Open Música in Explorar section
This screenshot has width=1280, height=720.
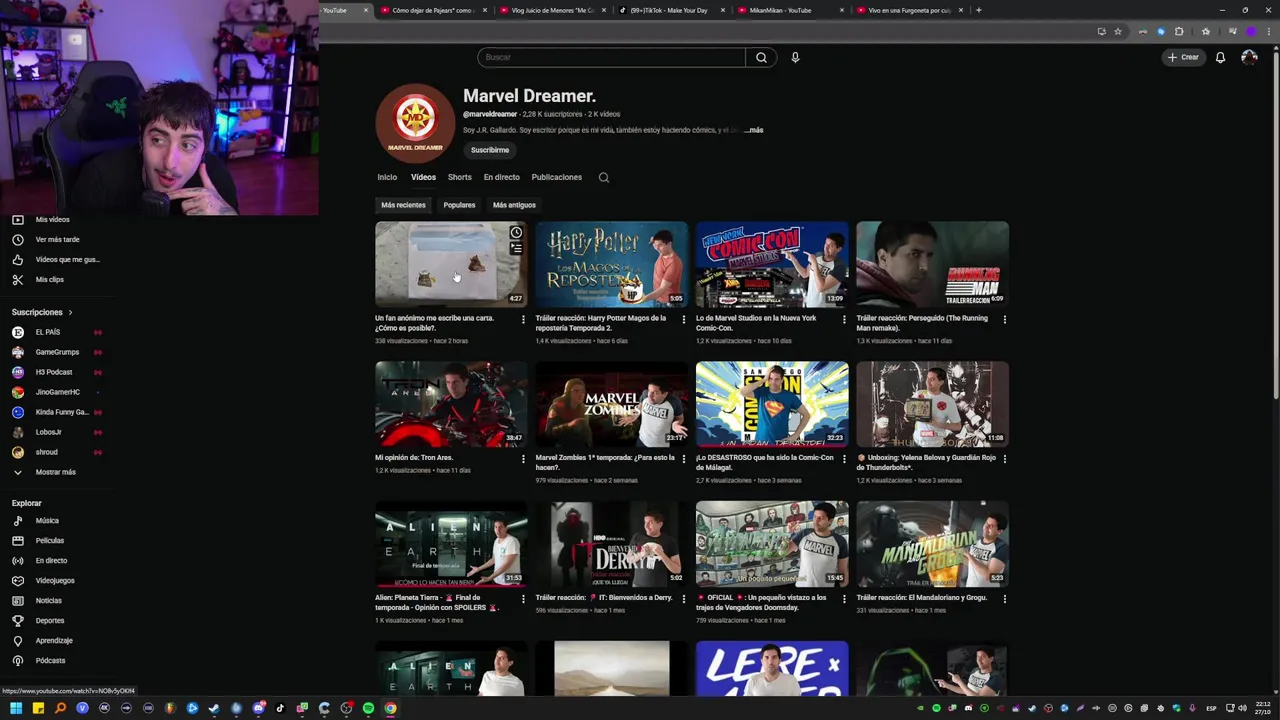tap(47, 520)
